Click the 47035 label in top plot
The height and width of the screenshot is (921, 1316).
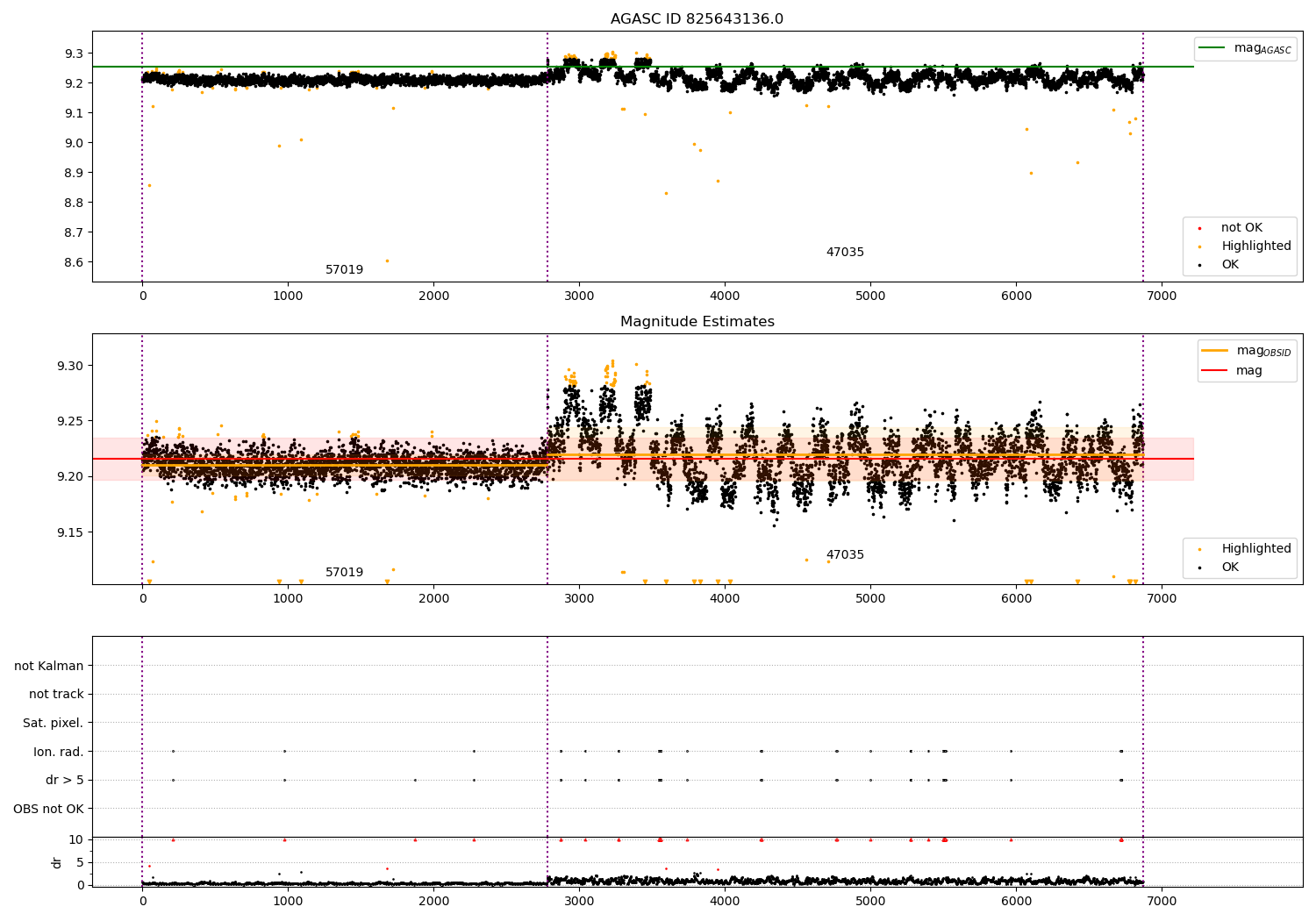pyautogui.click(x=845, y=253)
